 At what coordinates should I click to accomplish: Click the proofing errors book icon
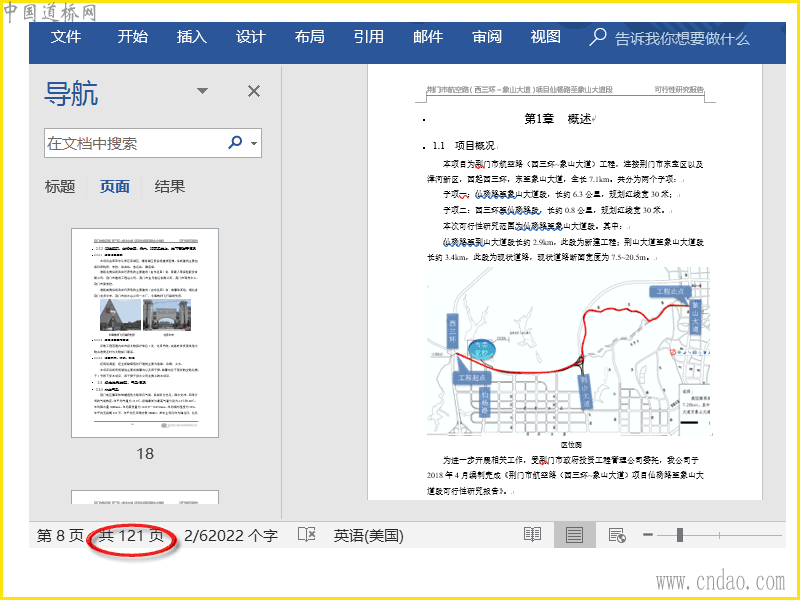coord(307,535)
